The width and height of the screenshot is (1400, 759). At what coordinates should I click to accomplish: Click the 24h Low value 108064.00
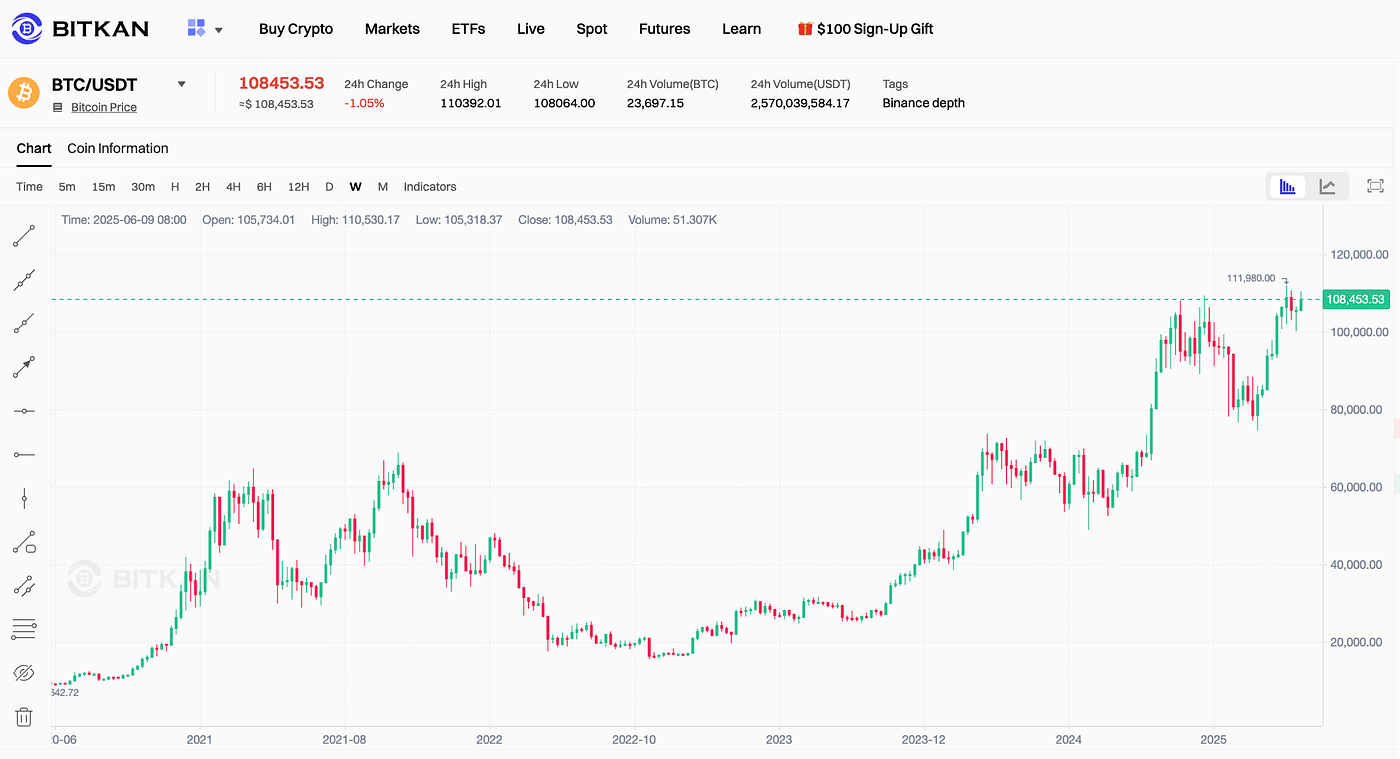564,103
